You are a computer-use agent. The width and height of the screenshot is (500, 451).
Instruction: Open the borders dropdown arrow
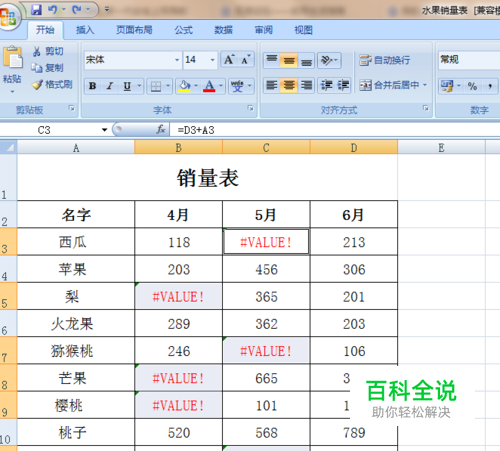(x=168, y=86)
